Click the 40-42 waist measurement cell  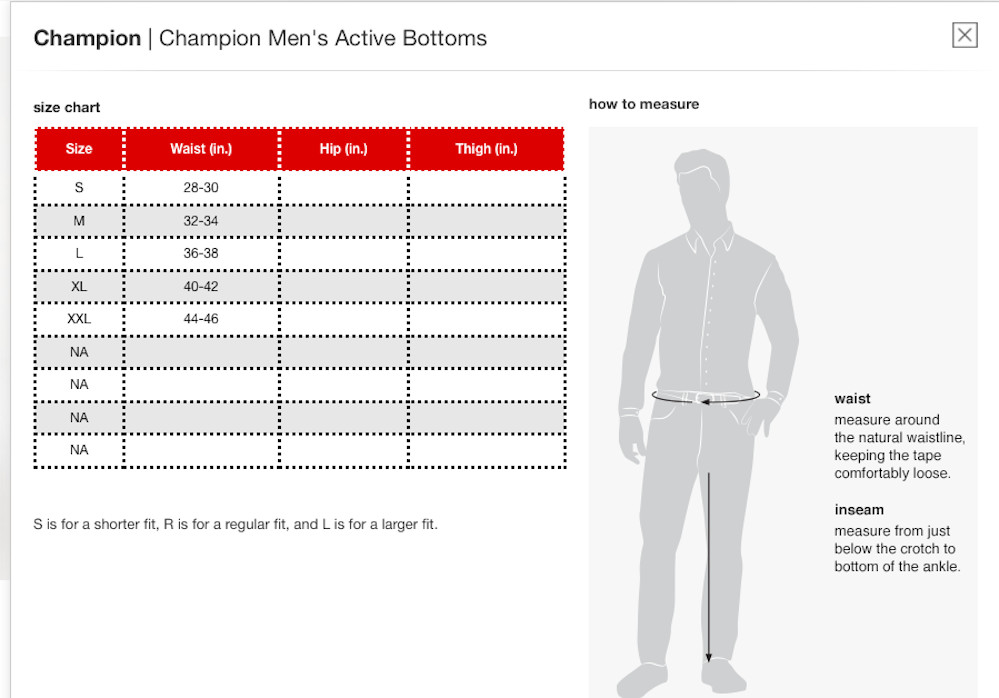point(201,286)
